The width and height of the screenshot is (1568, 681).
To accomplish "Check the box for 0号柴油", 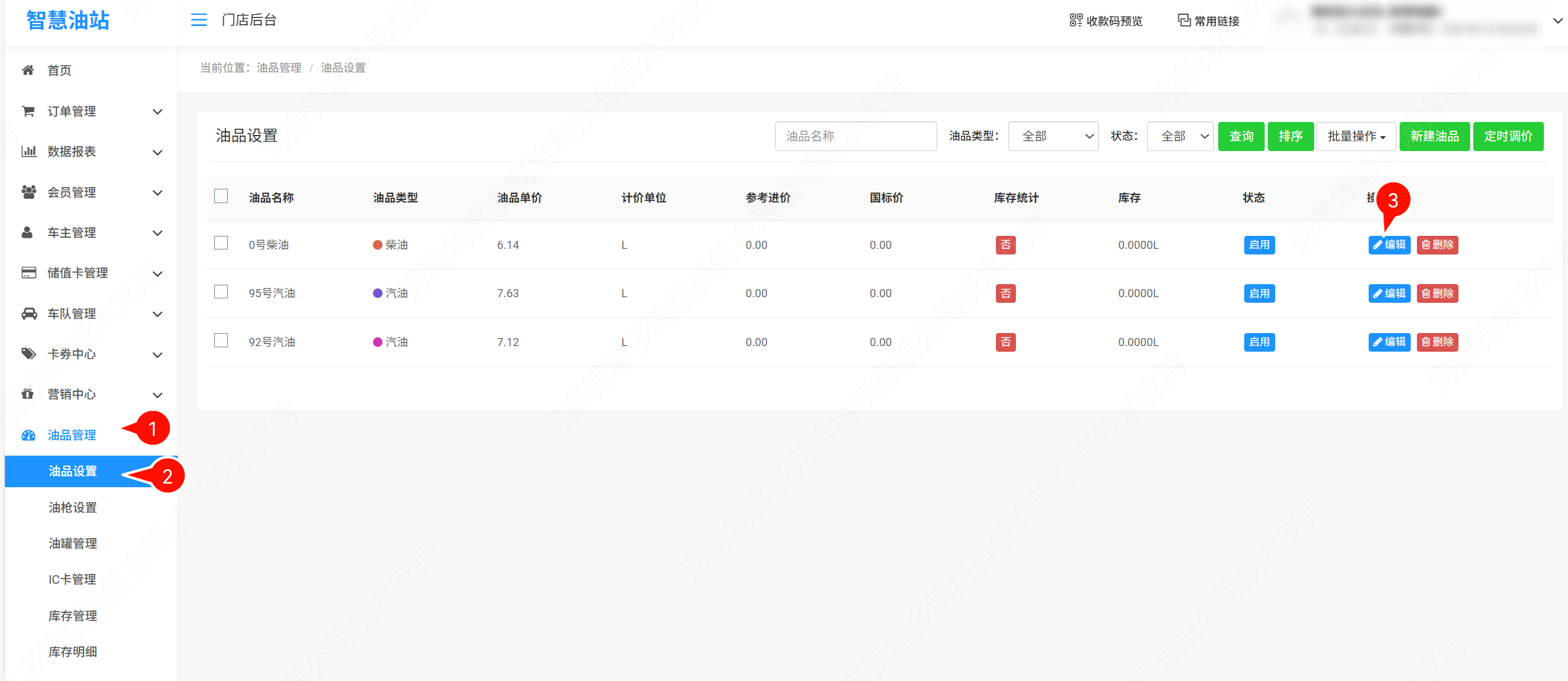I will (x=221, y=243).
